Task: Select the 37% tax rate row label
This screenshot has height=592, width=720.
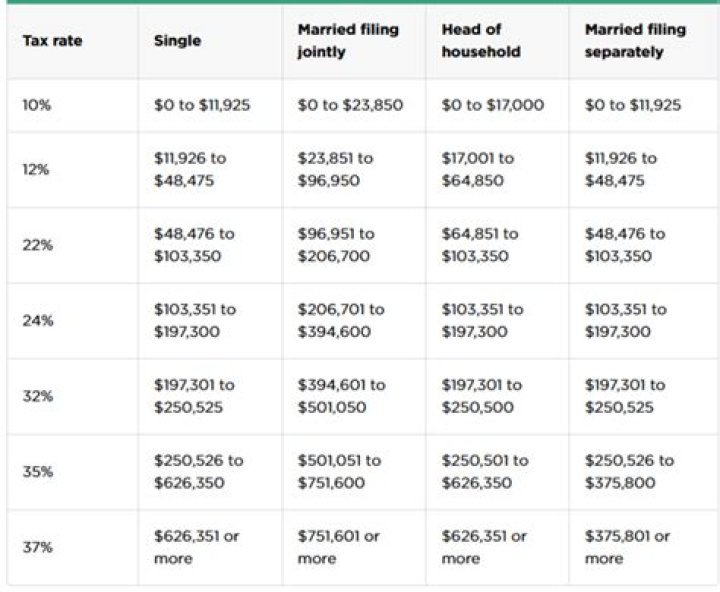Action: coord(37,548)
